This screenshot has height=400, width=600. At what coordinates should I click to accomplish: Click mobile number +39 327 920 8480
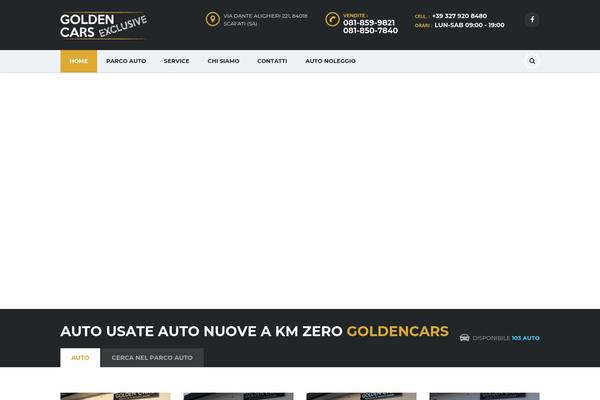click(x=460, y=16)
